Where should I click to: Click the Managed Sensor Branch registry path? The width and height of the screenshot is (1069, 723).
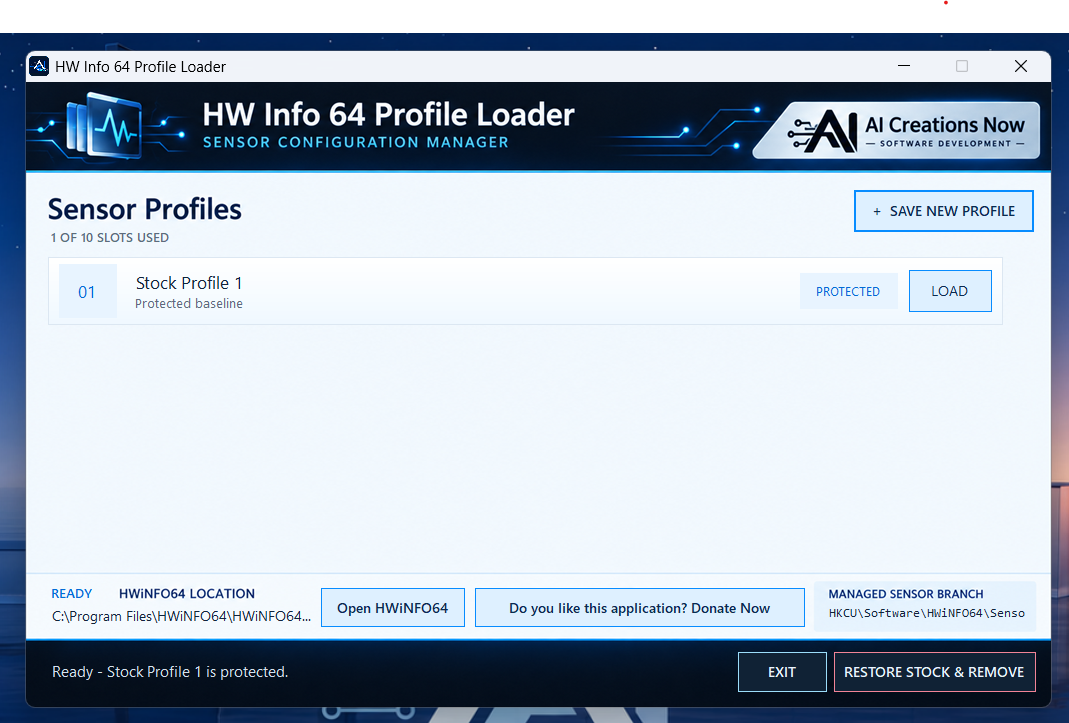pos(927,613)
